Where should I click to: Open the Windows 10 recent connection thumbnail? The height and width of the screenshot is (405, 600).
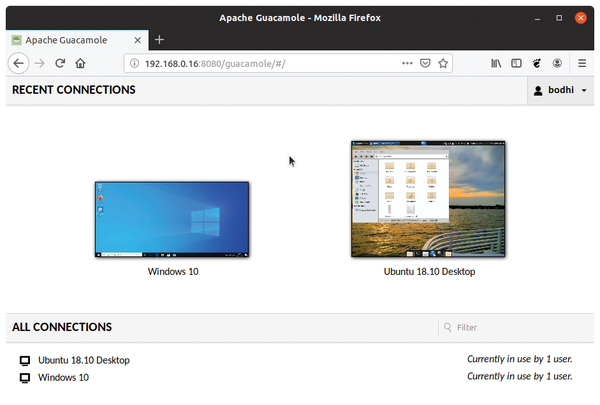172,220
